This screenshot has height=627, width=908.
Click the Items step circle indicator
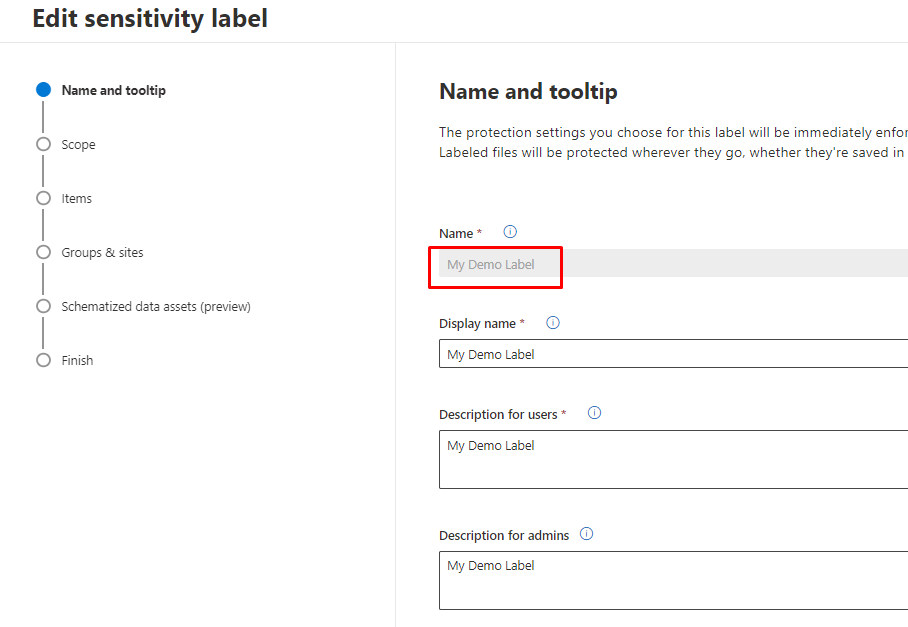(x=43, y=198)
